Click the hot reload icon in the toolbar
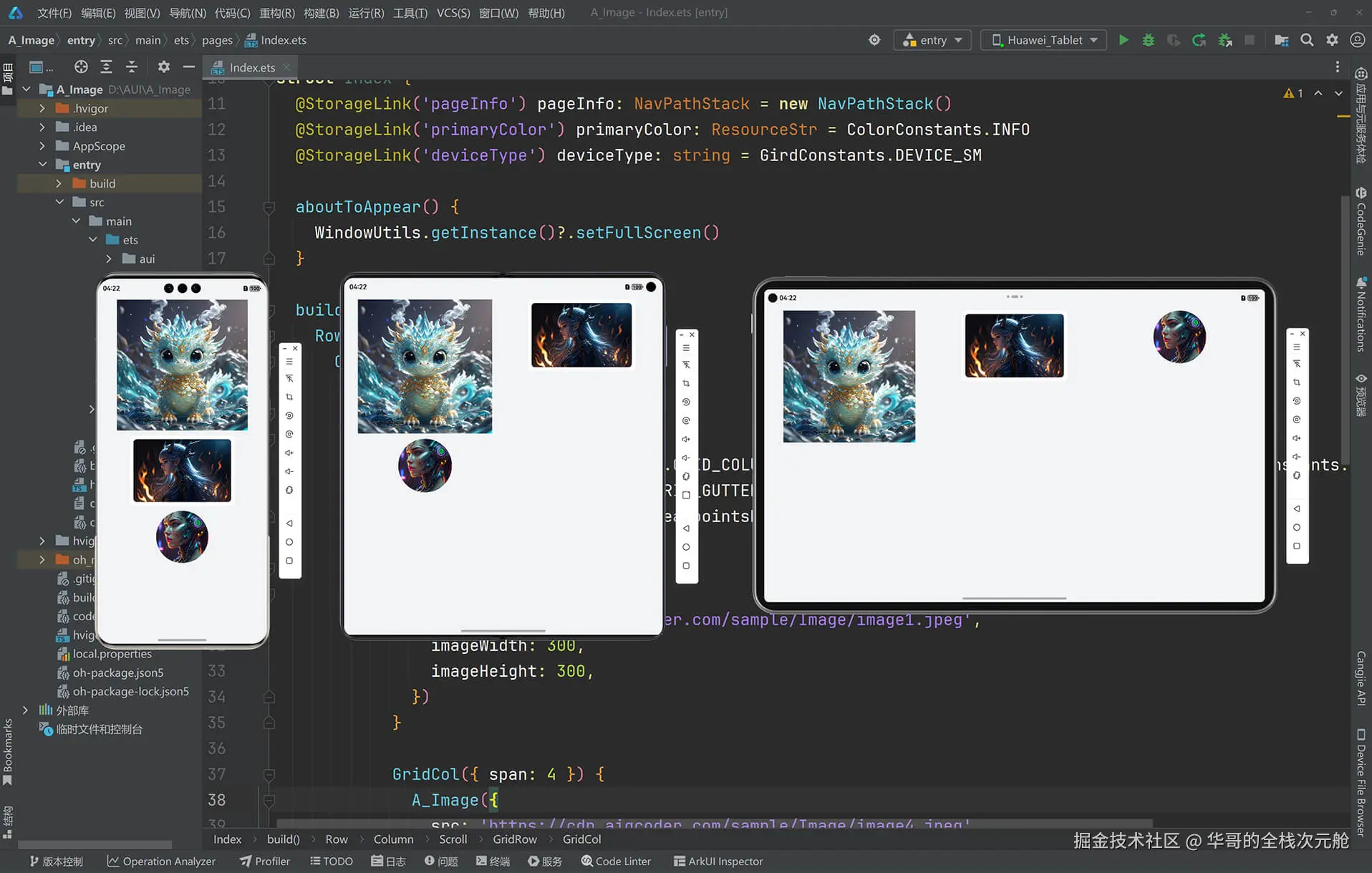 1199,40
